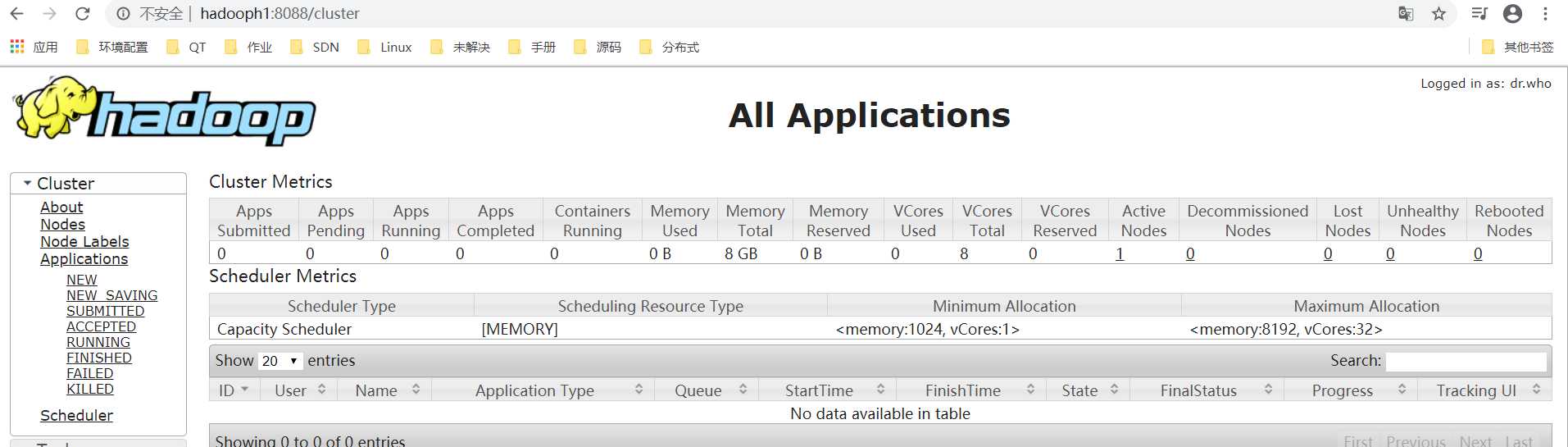Image resolution: width=1568 pixels, height=447 pixels.
Task: Open the Unhealthy Nodes count link
Action: click(x=1390, y=254)
